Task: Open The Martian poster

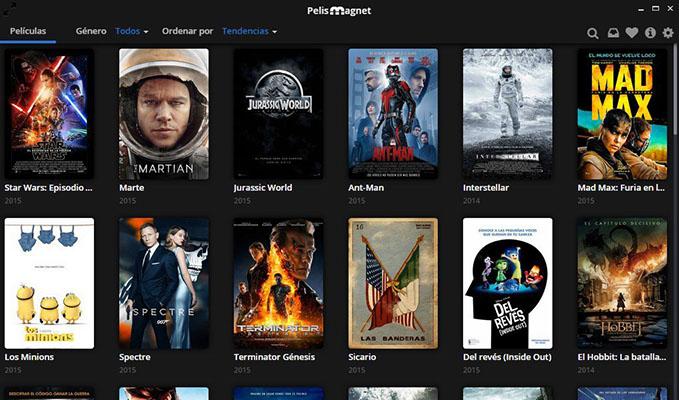Action: click(x=164, y=113)
